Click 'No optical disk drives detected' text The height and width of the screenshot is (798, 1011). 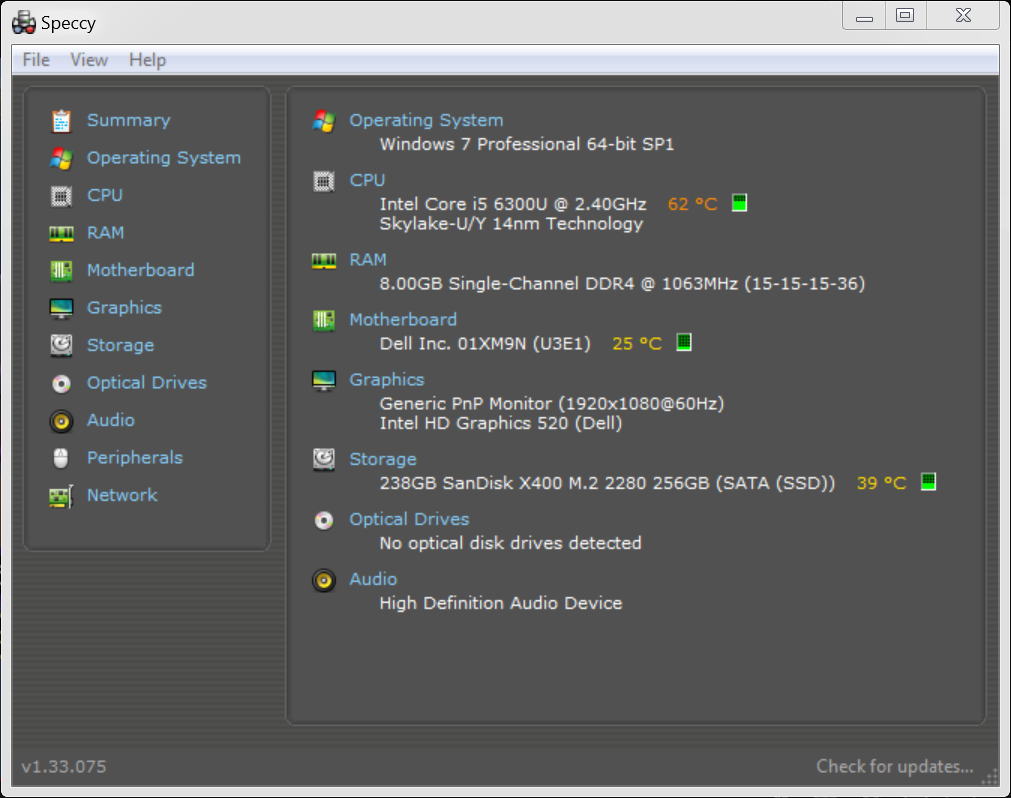(511, 543)
